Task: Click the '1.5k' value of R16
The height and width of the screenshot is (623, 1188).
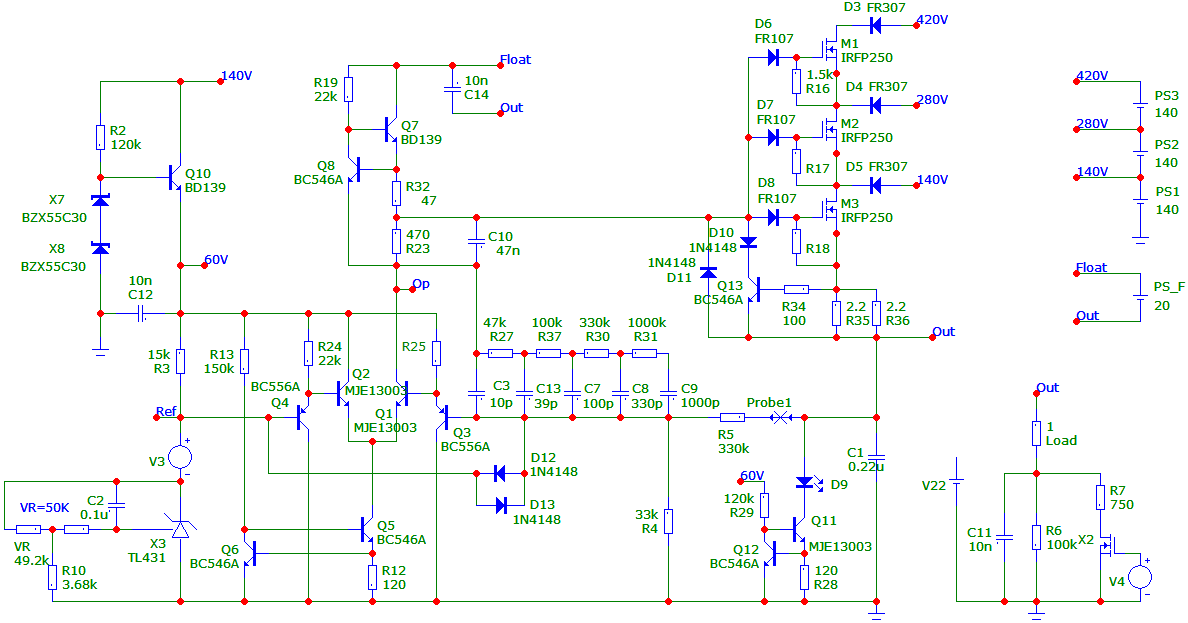Action: tap(821, 74)
